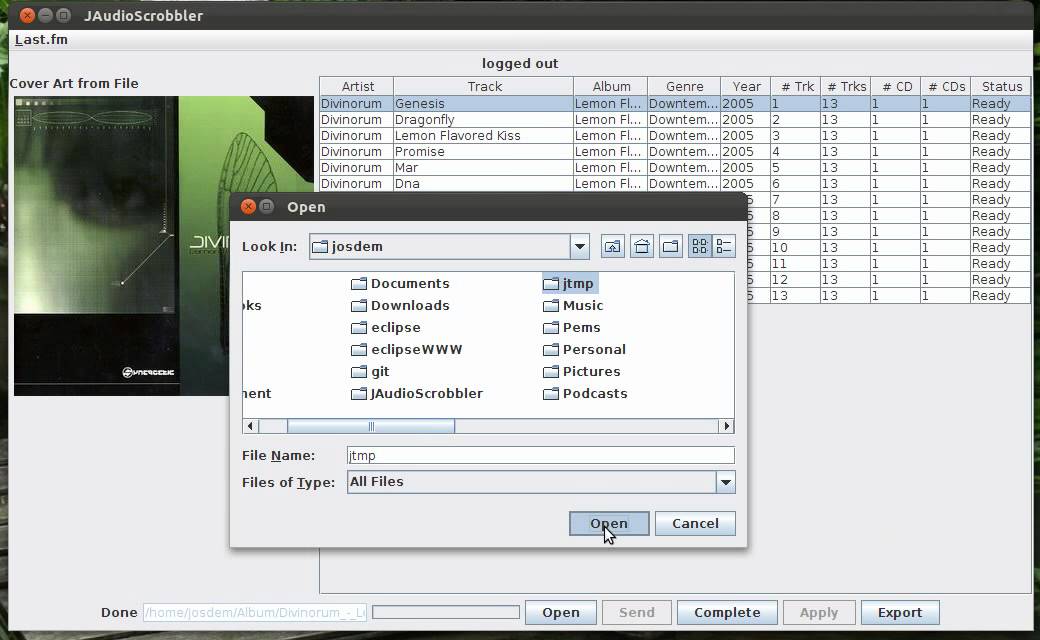Switch the file chooser to List view
The width and height of the screenshot is (1040, 640).
700,247
